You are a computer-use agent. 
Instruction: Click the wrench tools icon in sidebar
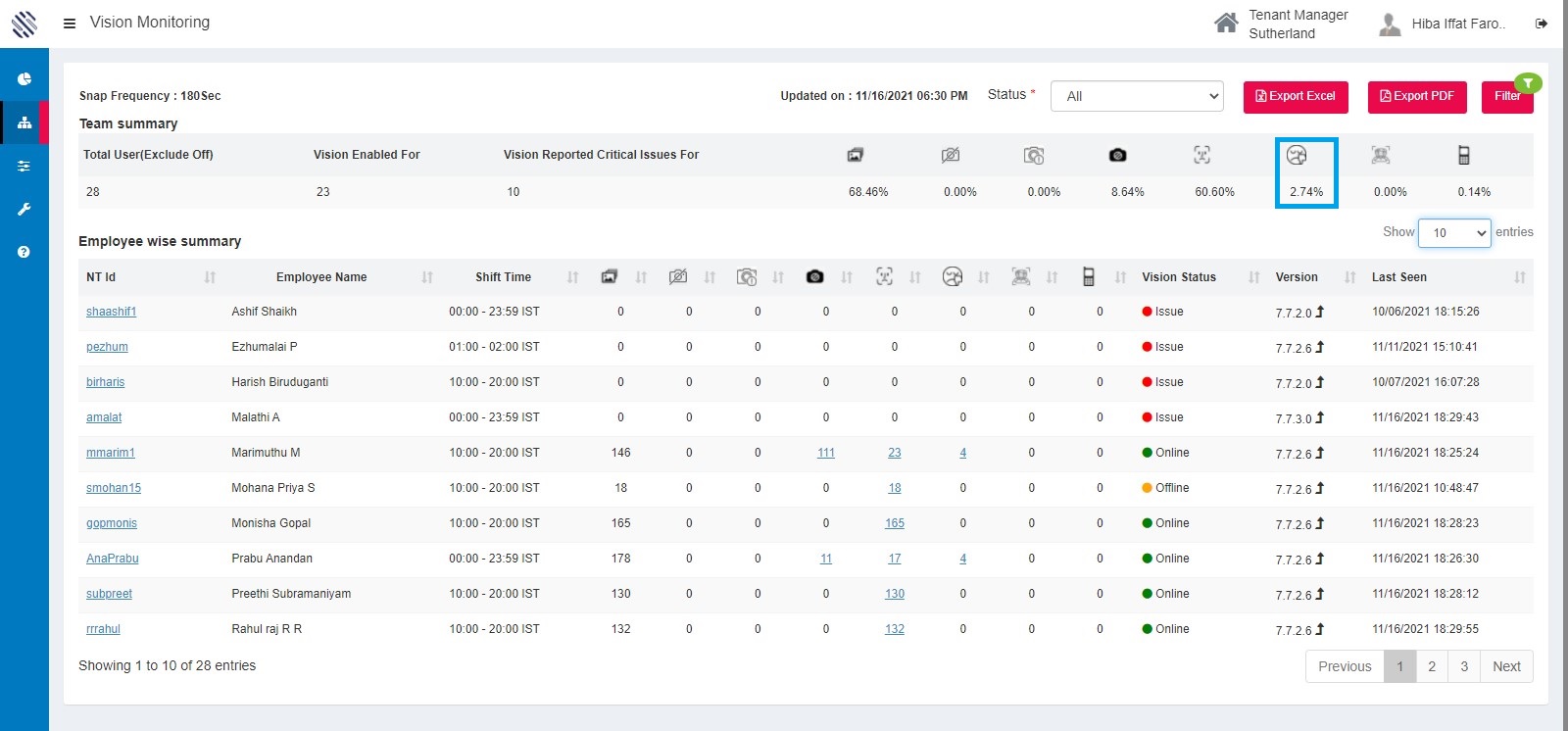(24, 209)
